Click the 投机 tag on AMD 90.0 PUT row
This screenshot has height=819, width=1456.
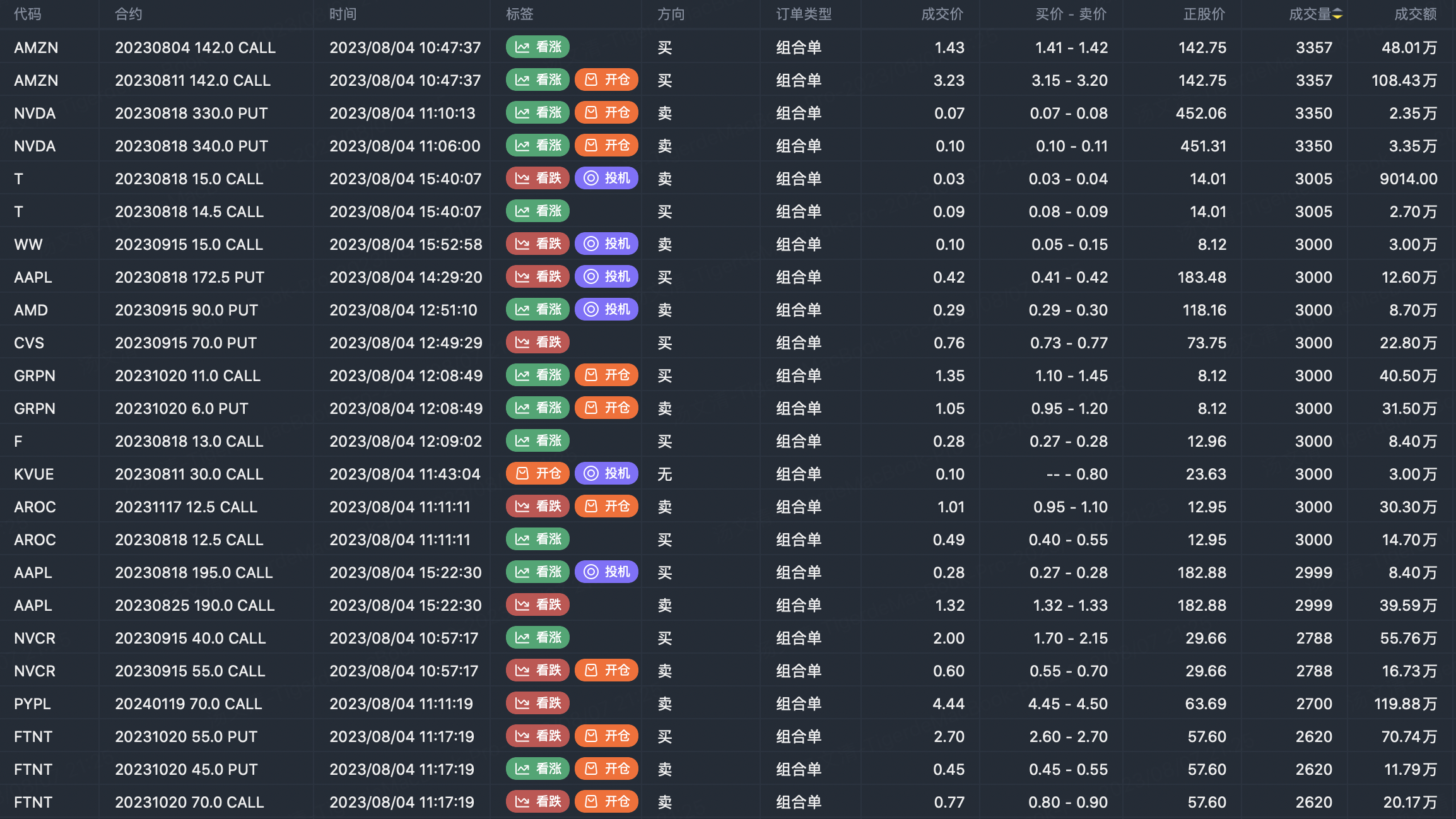click(606, 310)
